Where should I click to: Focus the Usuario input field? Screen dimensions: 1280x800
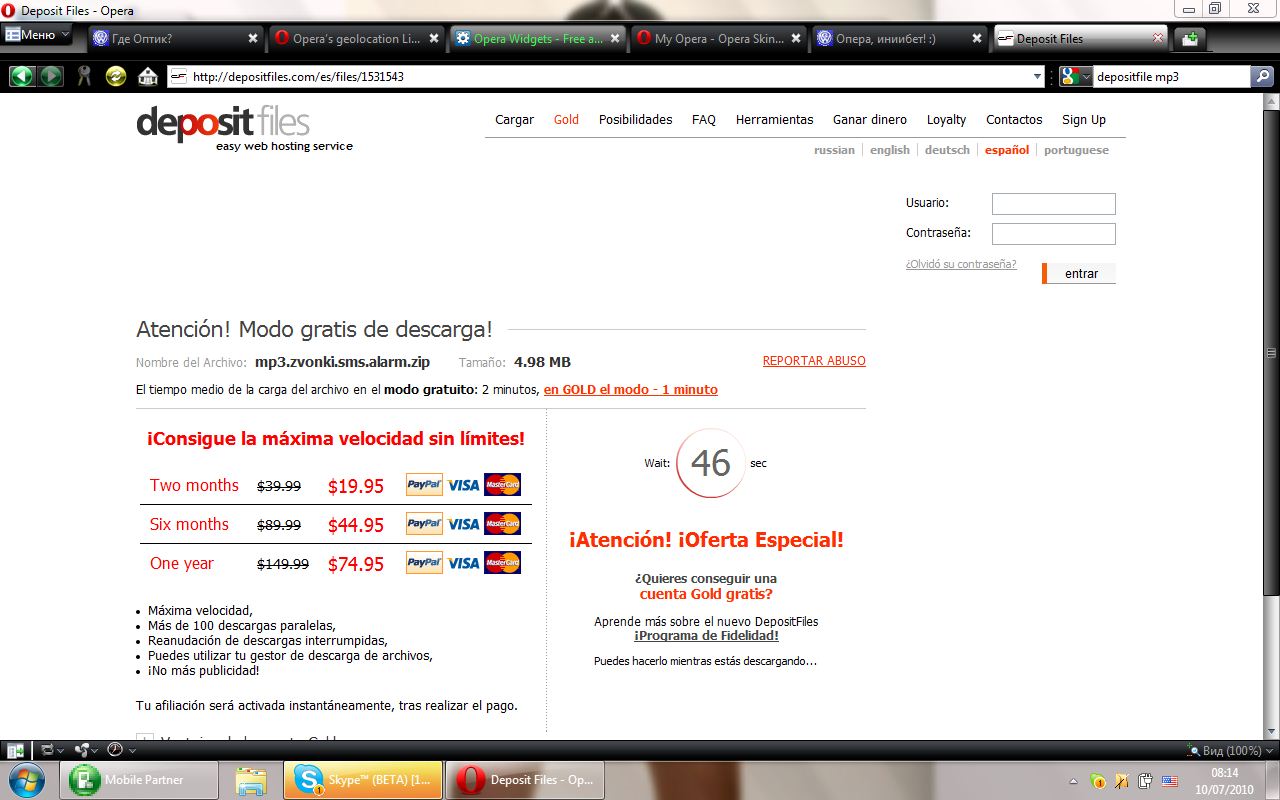pyautogui.click(x=1054, y=203)
